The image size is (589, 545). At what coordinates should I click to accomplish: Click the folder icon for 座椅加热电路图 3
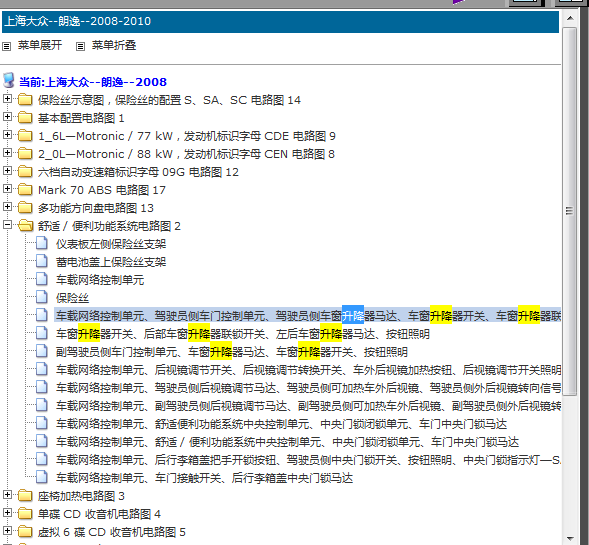tap(25, 495)
